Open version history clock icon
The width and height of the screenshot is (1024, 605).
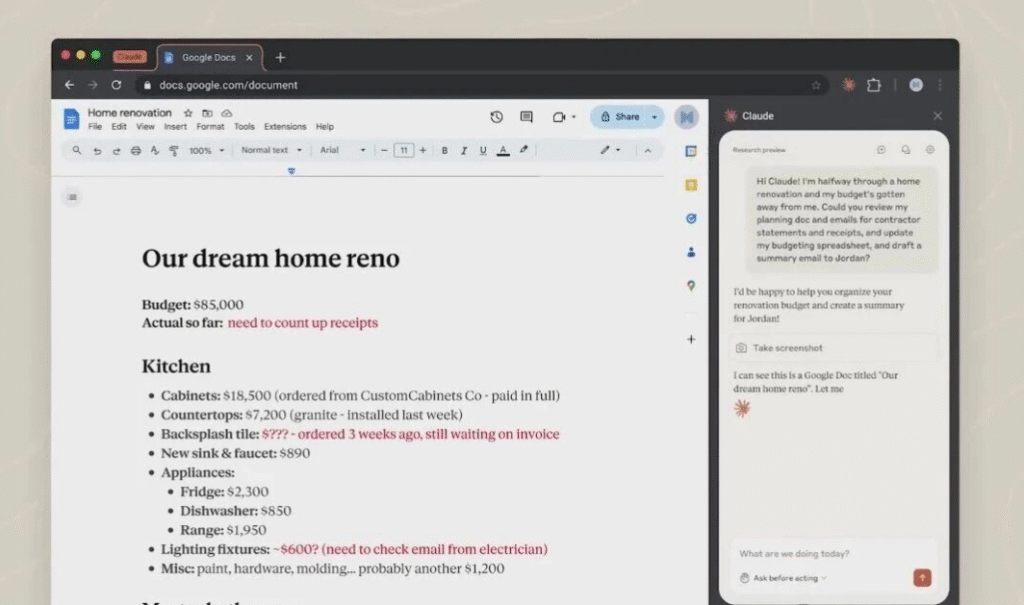[496, 117]
